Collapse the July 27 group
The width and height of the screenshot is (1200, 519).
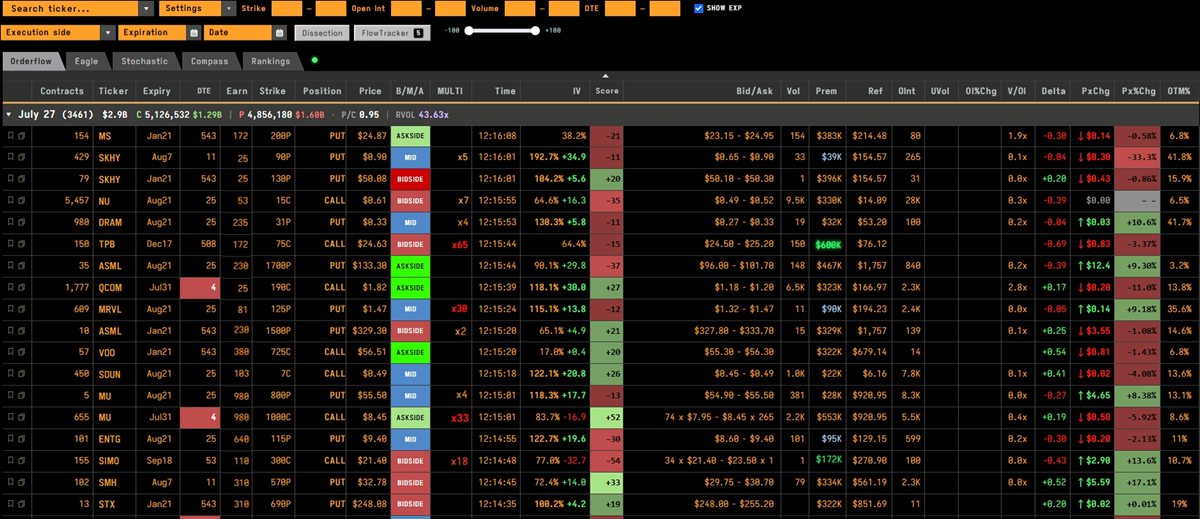9,115
